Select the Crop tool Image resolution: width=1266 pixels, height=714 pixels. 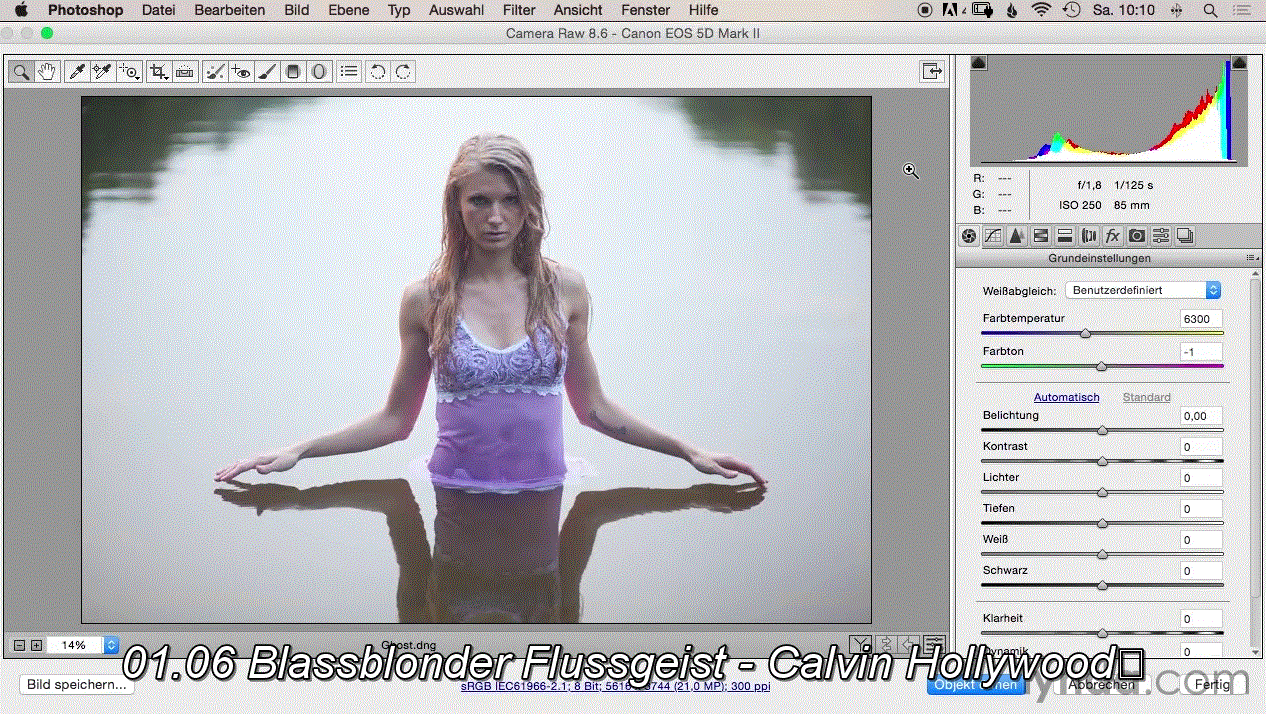click(158, 72)
